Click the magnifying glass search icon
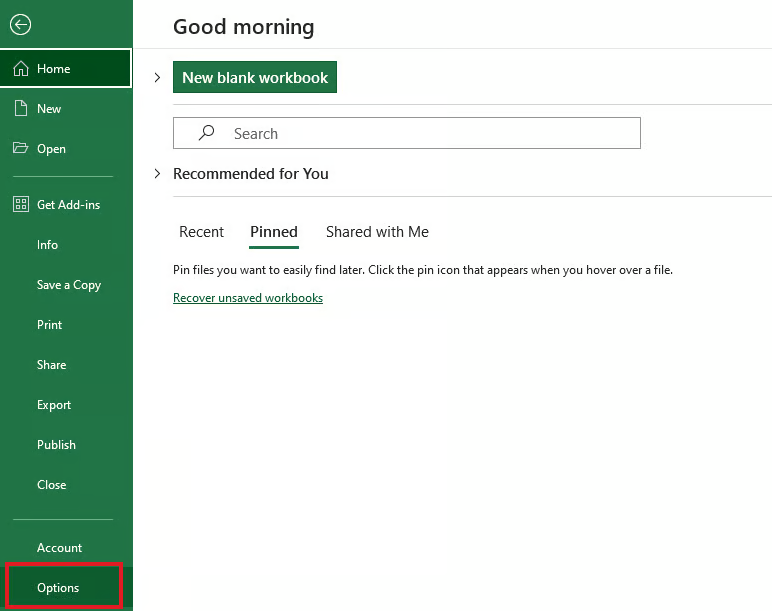Image resolution: width=772 pixels, height=611 pixels. point(206,133)
